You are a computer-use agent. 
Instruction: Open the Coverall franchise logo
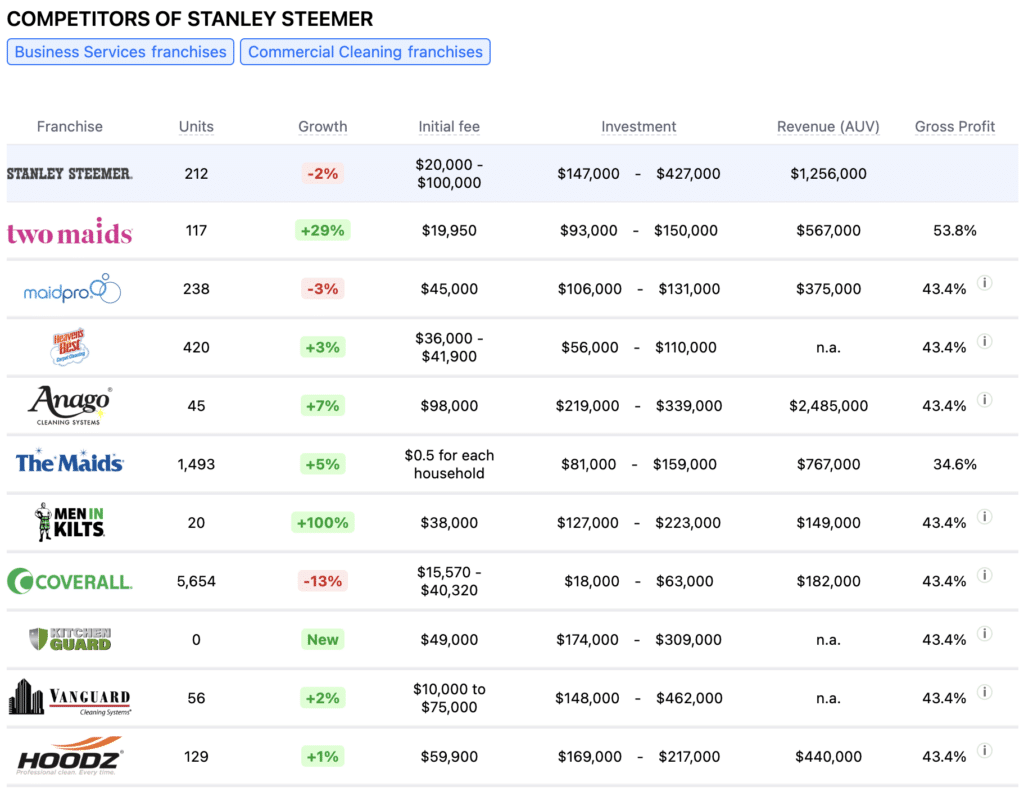pos(70,581)
